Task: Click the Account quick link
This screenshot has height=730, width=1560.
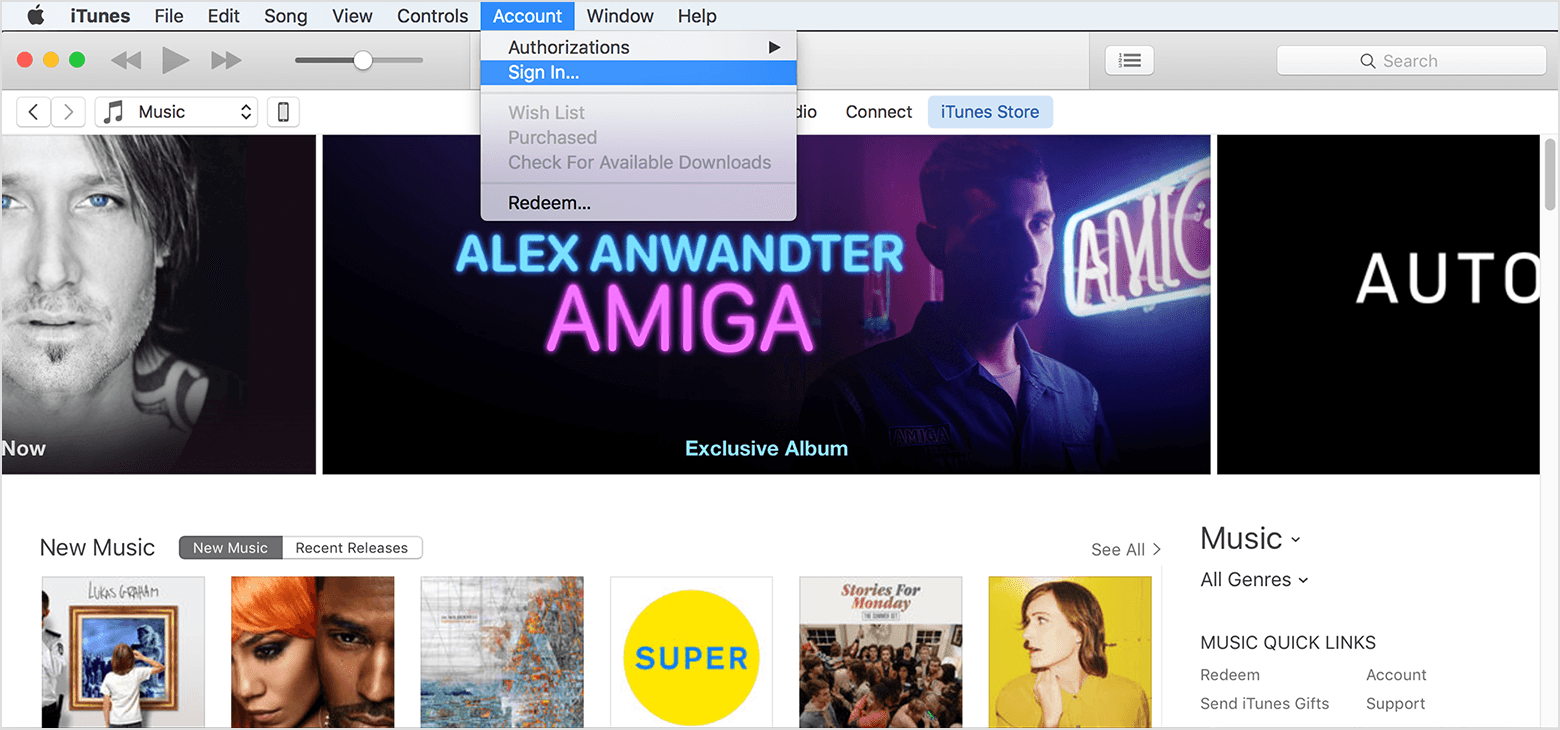Action: pos(1396,675)
